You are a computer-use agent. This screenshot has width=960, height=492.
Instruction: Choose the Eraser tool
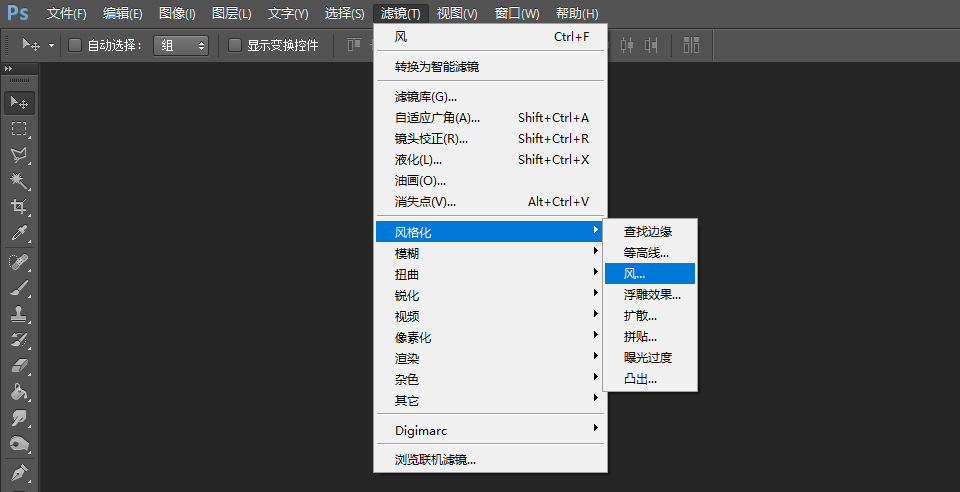19,366
